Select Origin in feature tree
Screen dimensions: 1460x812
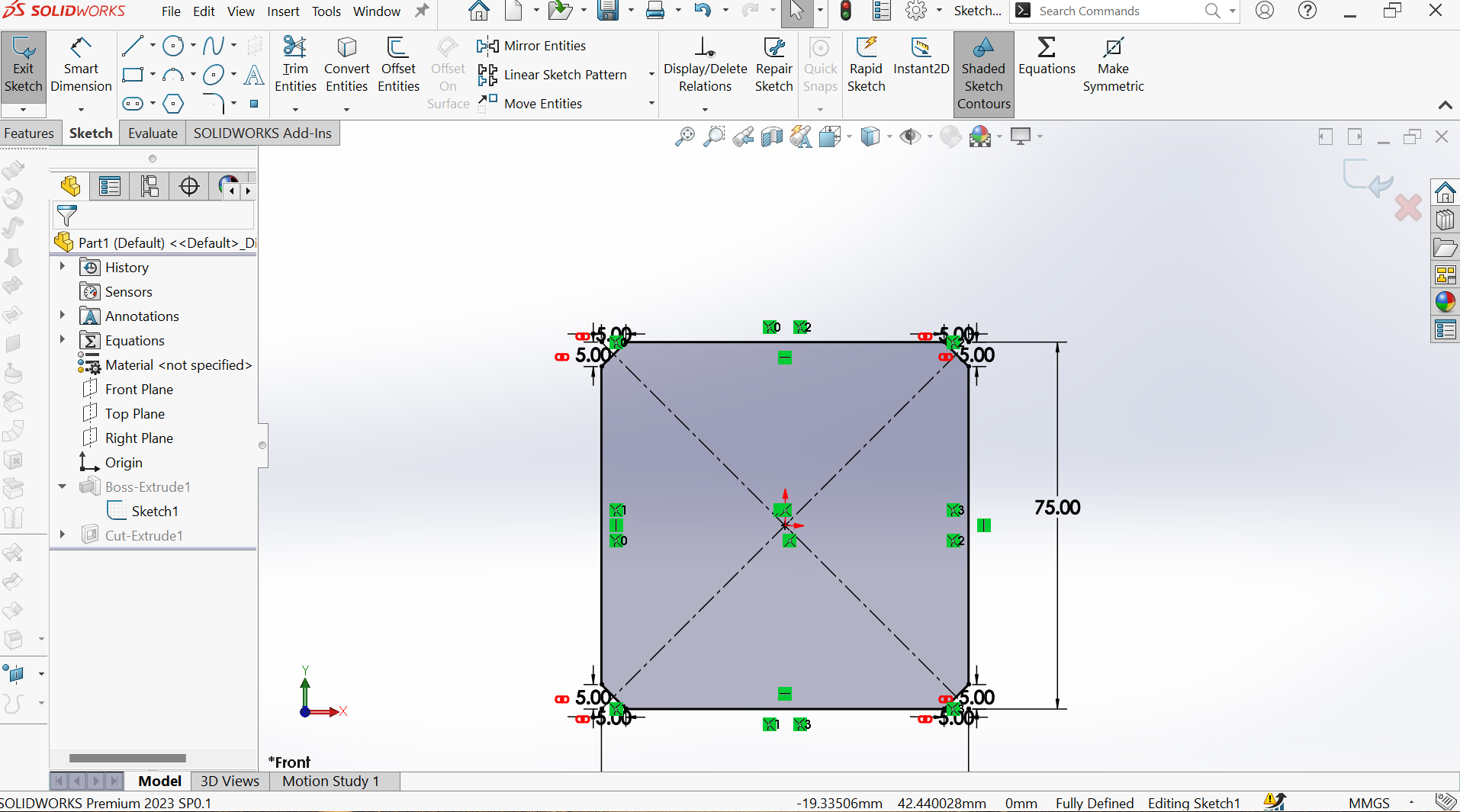124,463
